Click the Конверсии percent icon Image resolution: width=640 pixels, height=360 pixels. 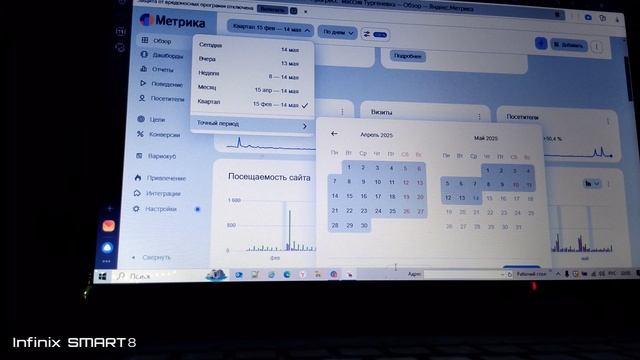[140, 134]
